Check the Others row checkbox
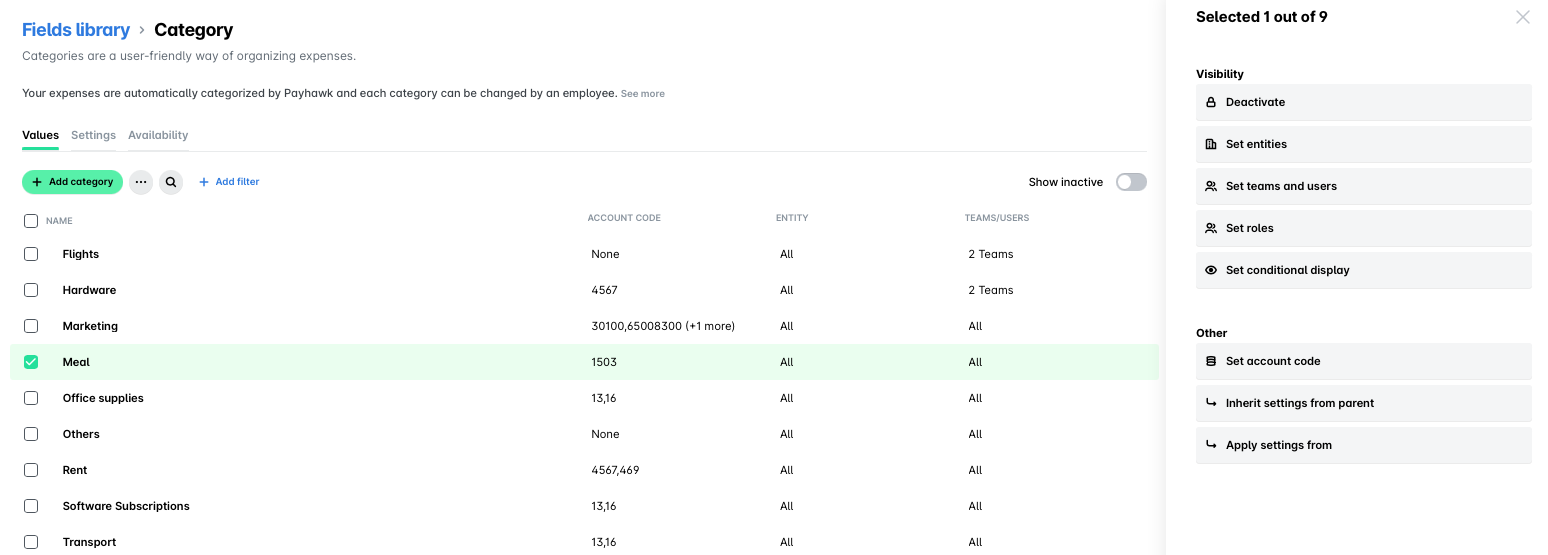Viewport: 1548px width, 555px height. (31, 434)
